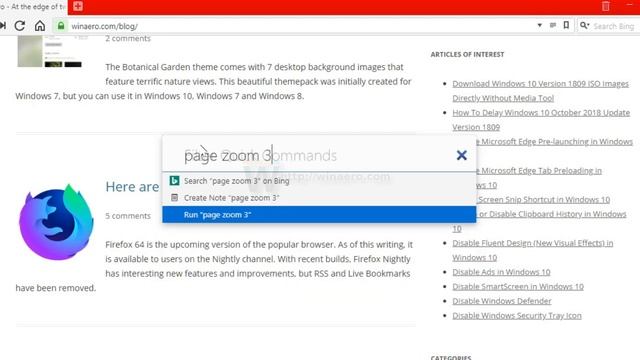Open the 5 comments link

point(128,216)
